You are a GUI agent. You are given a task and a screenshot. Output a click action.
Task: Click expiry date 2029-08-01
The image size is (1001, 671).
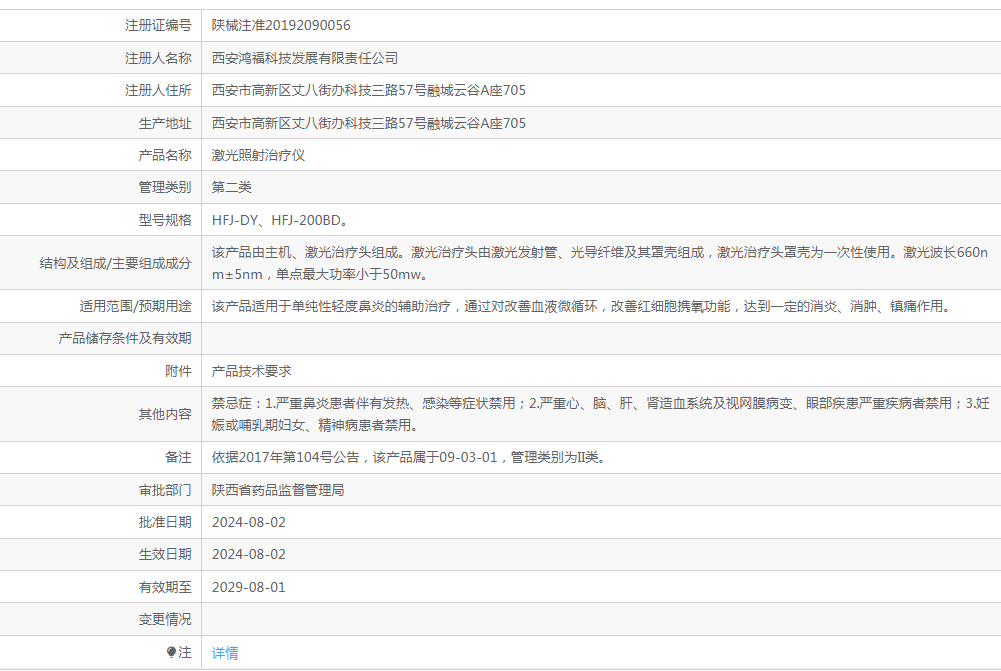(249, 587)
